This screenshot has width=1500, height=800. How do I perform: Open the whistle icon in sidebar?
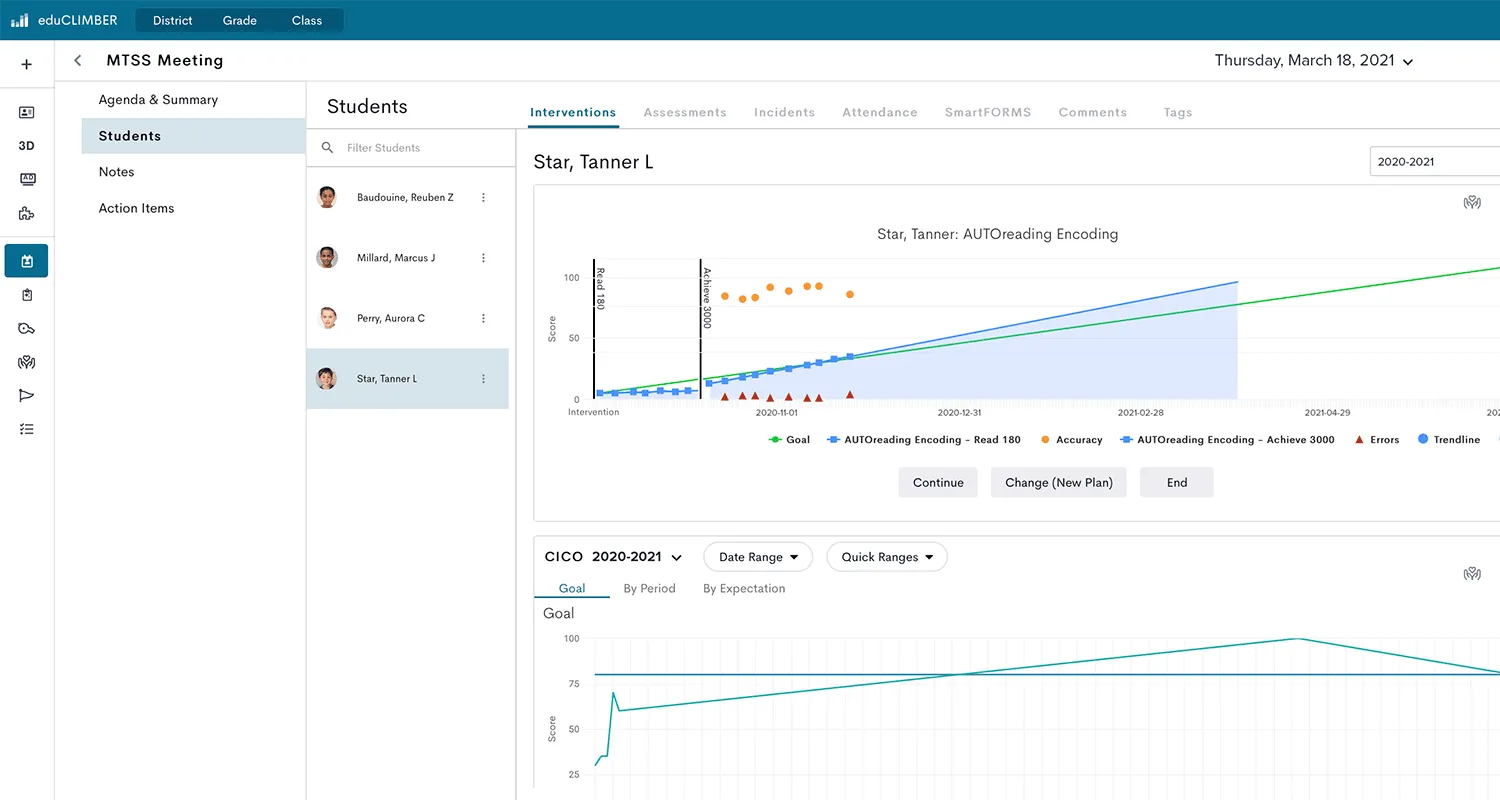pyautogui.click(x=27, y=329)
